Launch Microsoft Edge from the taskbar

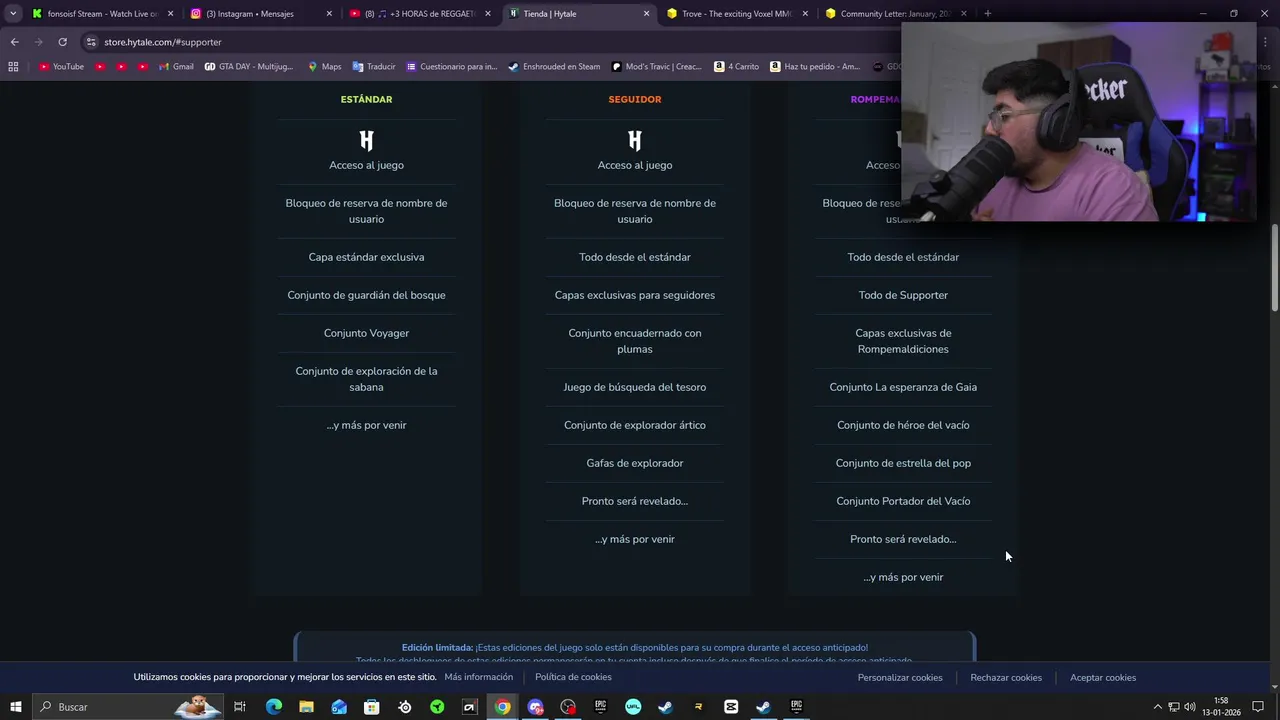[x=273, y=707]
